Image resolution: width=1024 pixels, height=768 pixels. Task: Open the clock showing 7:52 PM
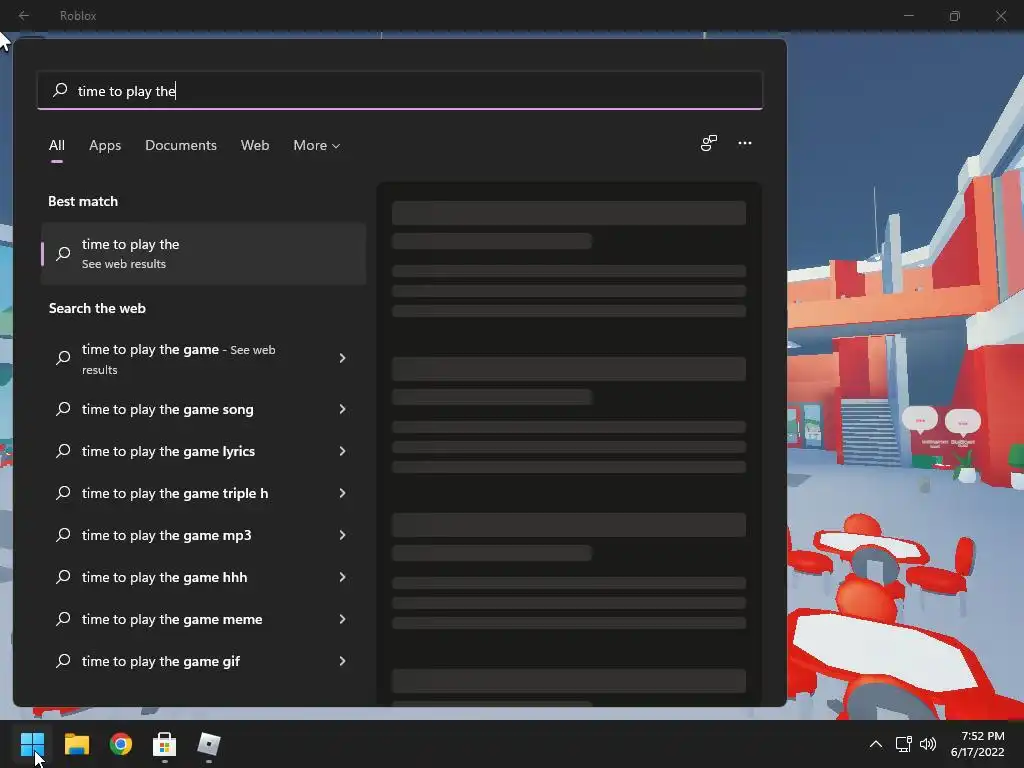(978, 744)
